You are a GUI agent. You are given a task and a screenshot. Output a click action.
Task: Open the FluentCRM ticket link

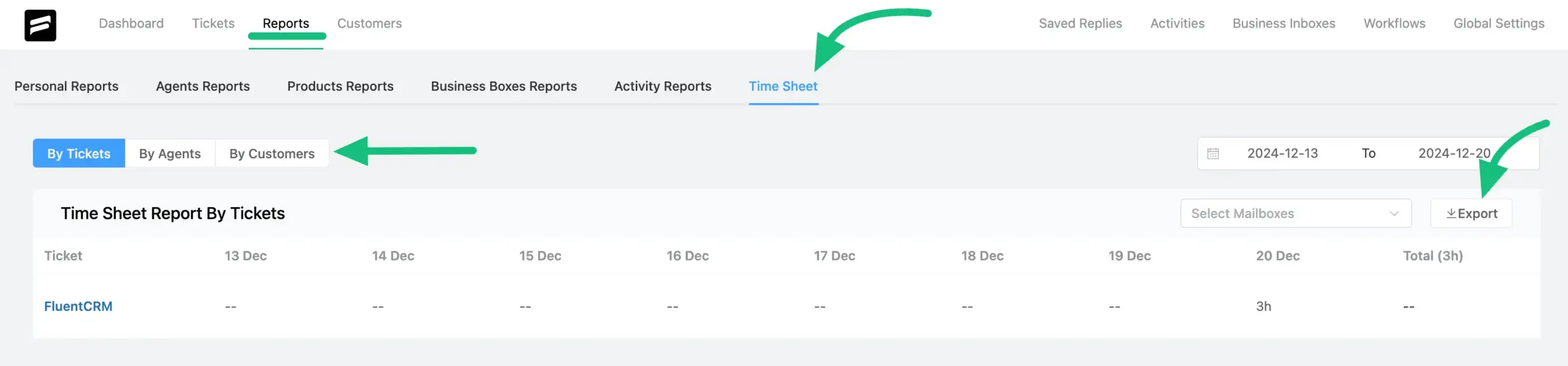pyautogui.click(x=78, y=307)
